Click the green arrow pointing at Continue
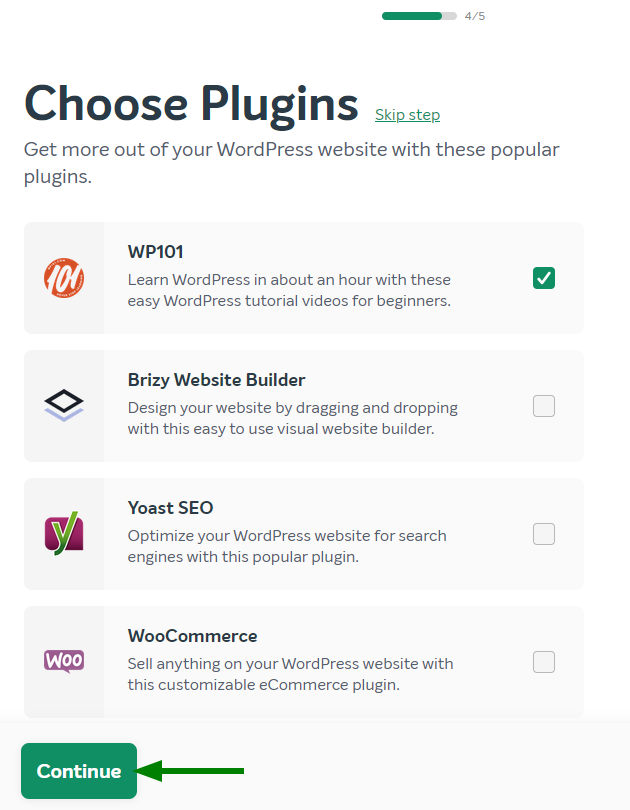 coord(190,770)
